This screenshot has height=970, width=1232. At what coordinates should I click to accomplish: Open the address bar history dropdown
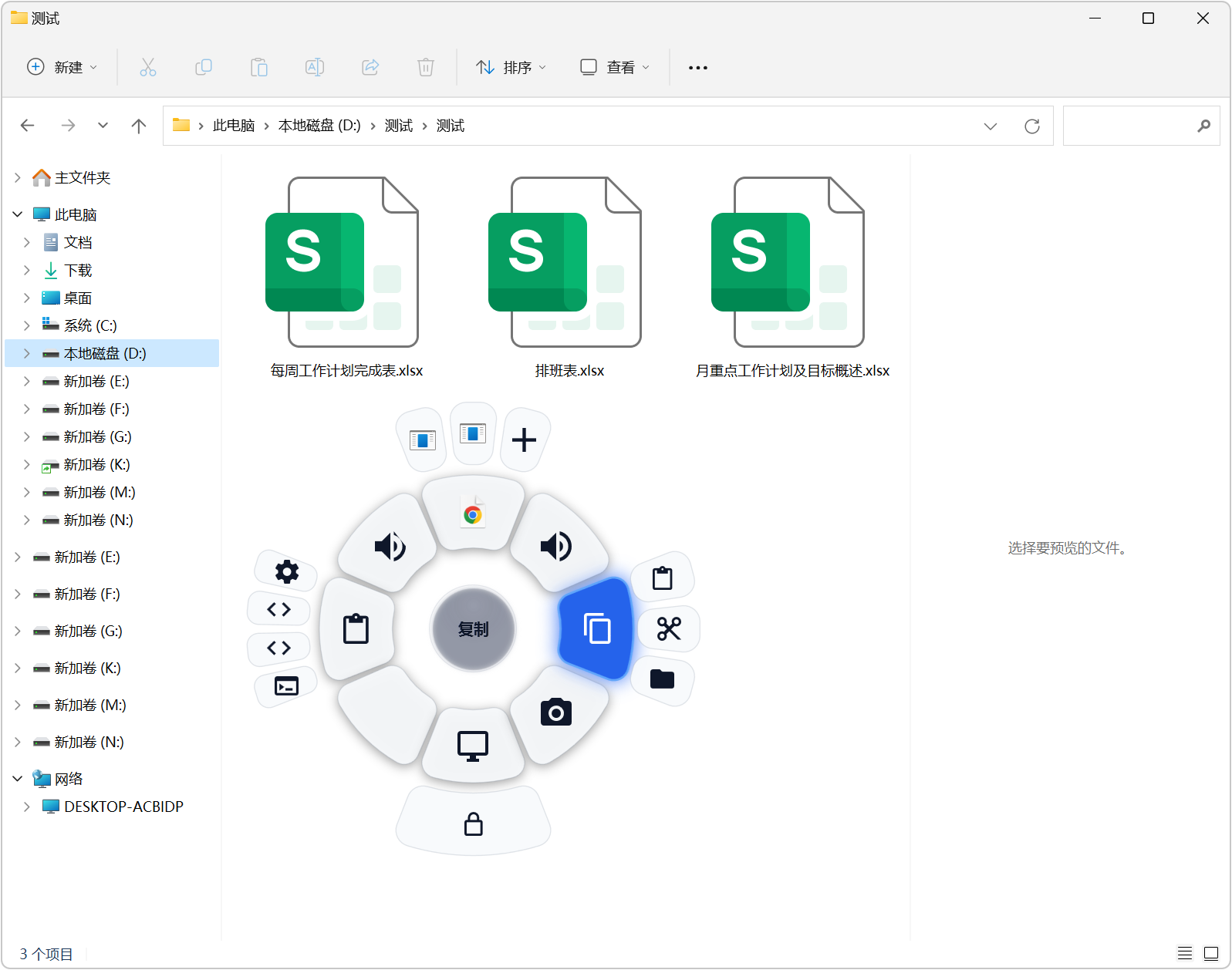[x=991, y=126]
